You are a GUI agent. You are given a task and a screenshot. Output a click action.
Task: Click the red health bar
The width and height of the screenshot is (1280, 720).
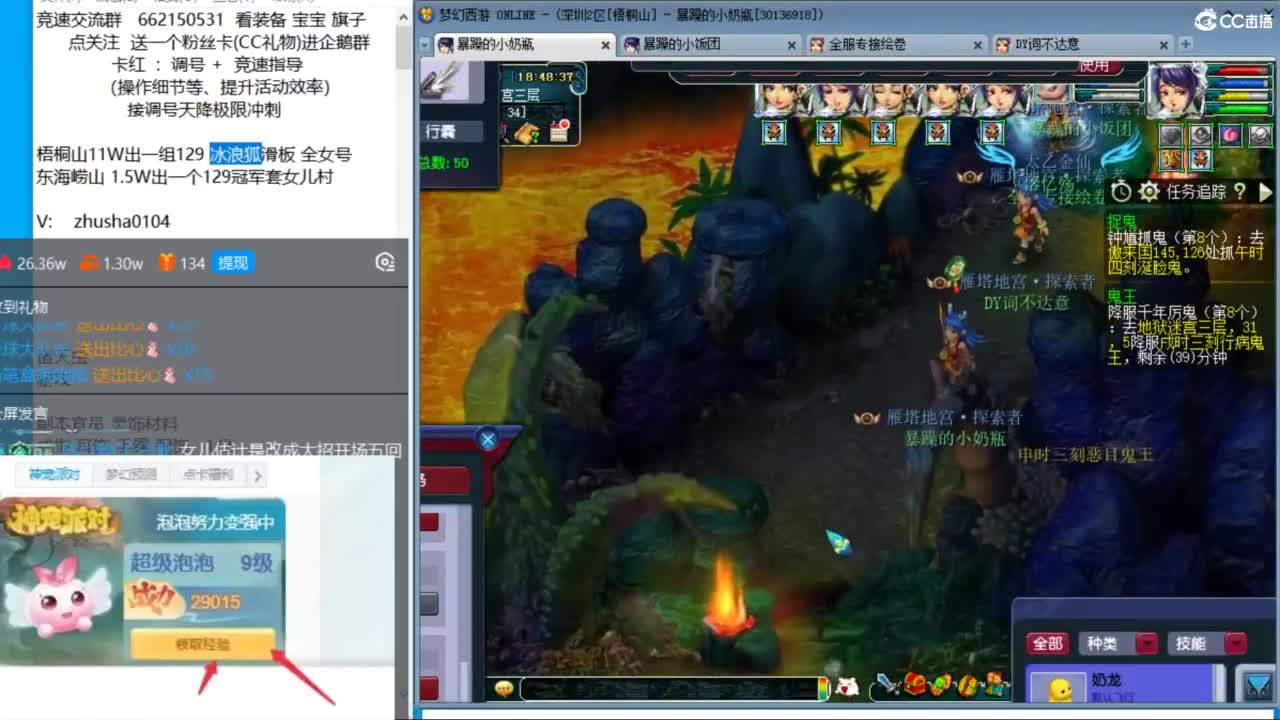[1242, 70]
